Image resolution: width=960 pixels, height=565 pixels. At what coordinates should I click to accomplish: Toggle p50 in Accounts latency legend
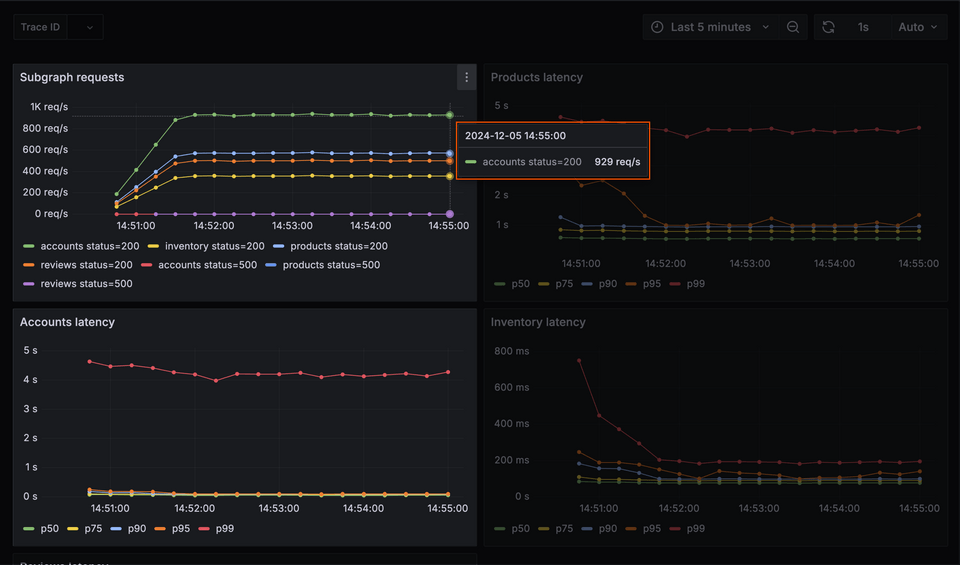coord(50,528)
